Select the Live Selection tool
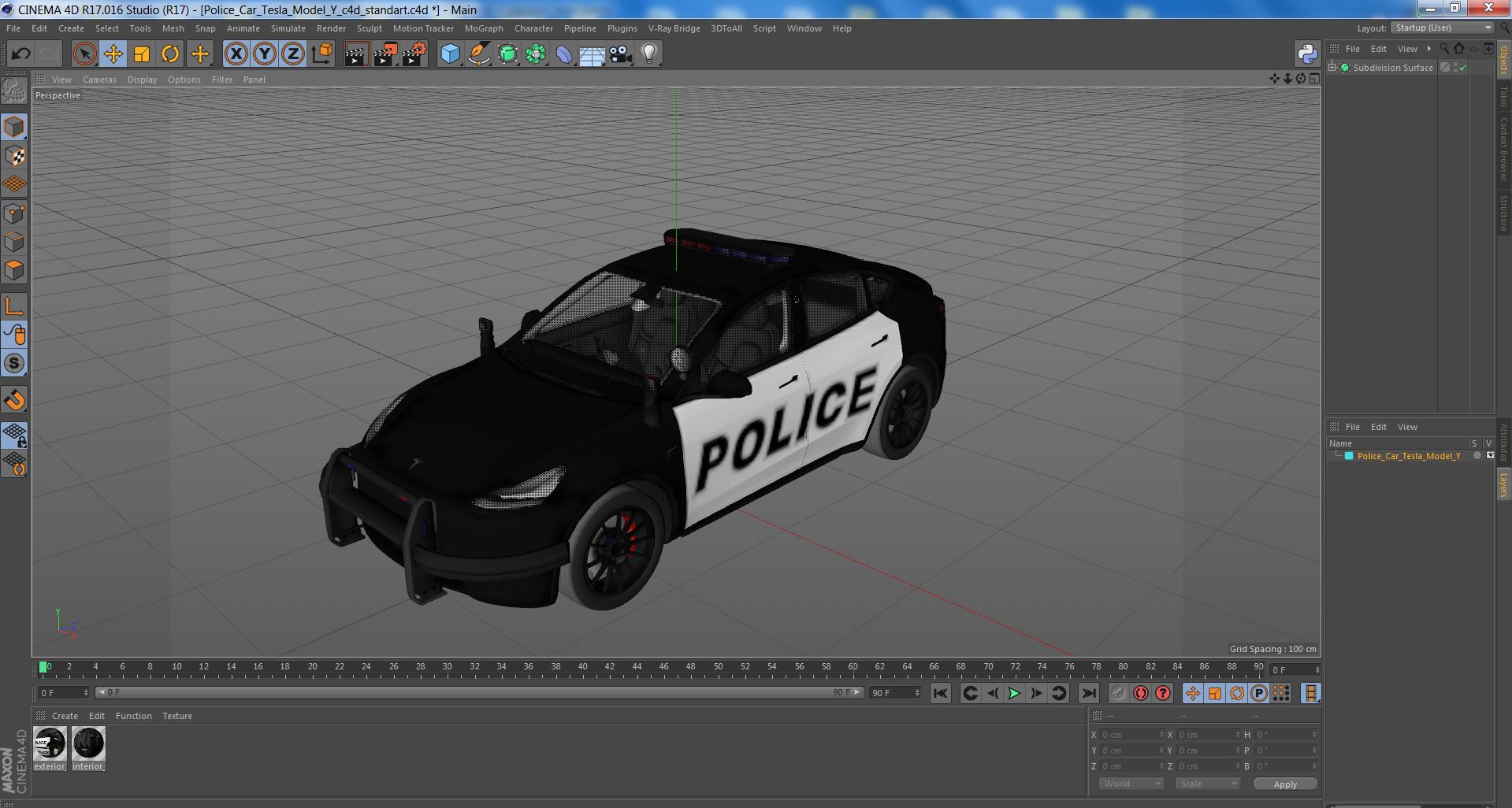The image size is (1512, 808). 84,54
